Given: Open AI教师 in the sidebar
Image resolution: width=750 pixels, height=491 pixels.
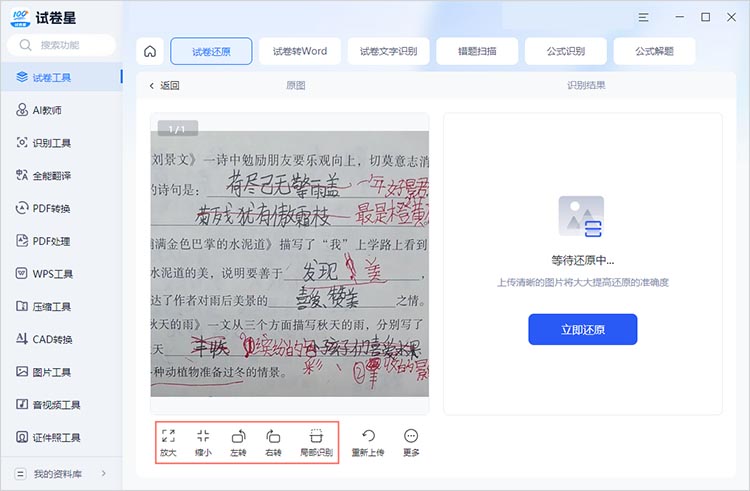Looking at the screenshot, I should coord(61,110).
